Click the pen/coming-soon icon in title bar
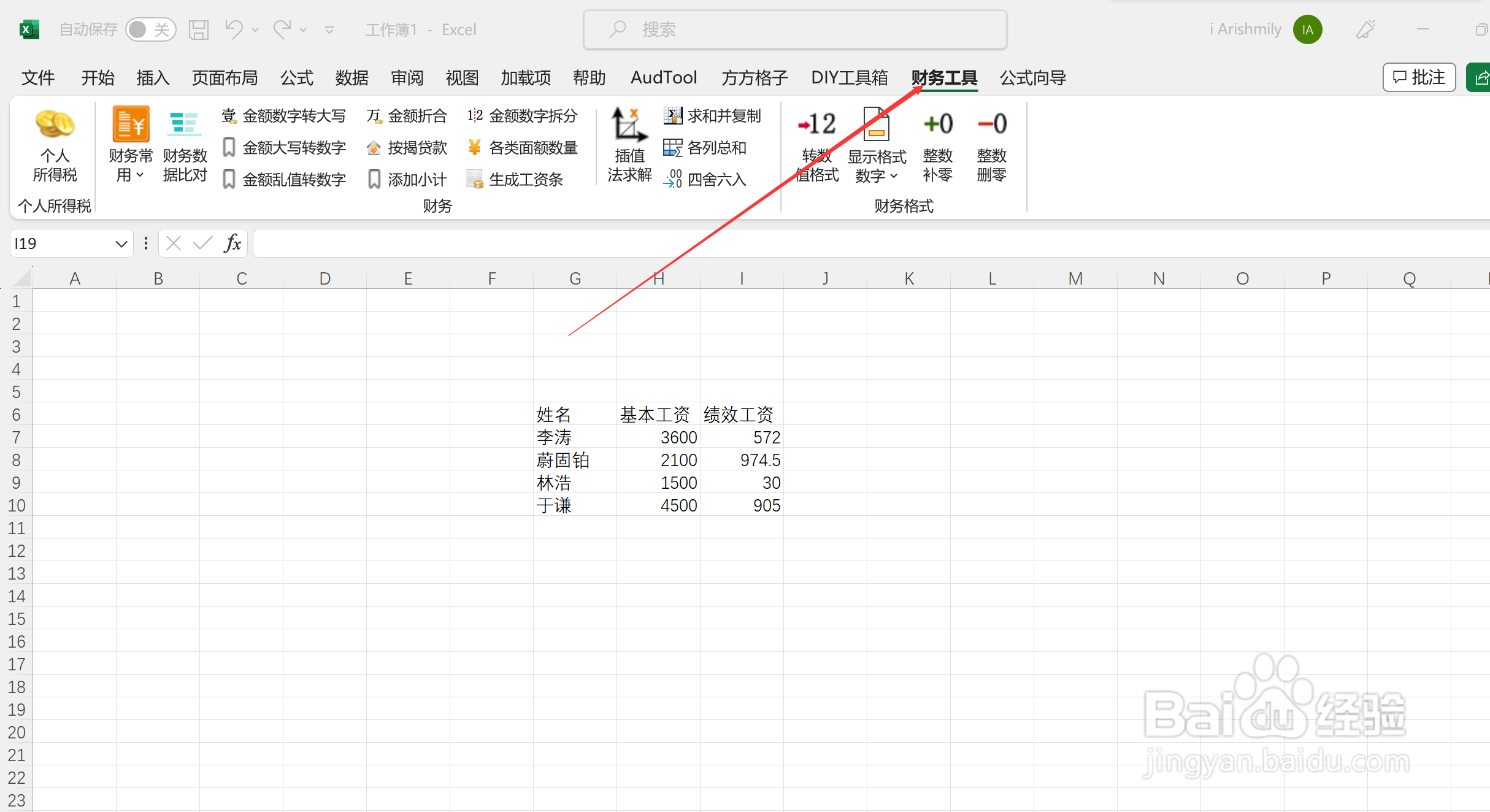Viewport: 1490px width, 812px height. click(1365, 29)
